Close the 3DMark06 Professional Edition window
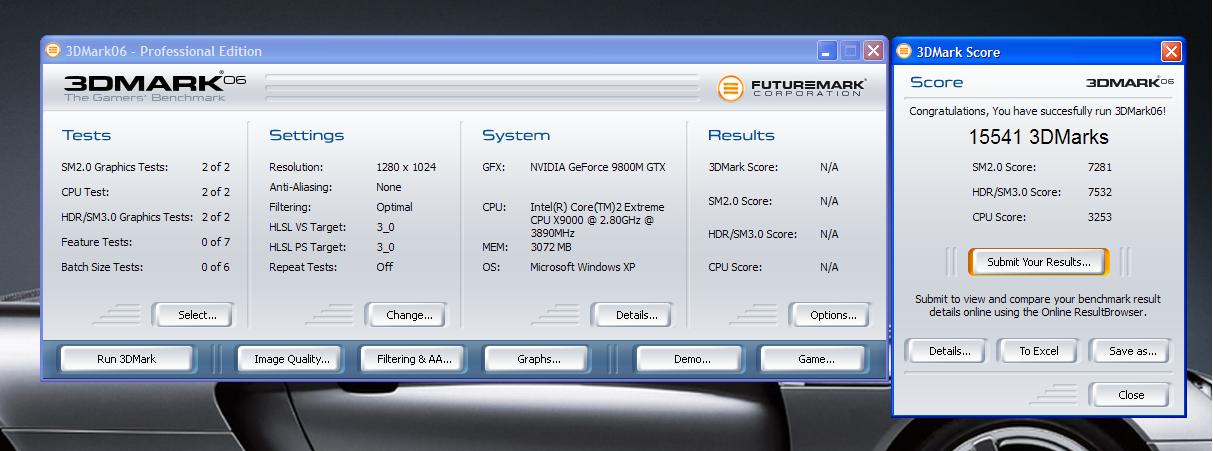The image size is (1213, 451). pyautogui.click(x=873, y=51)
